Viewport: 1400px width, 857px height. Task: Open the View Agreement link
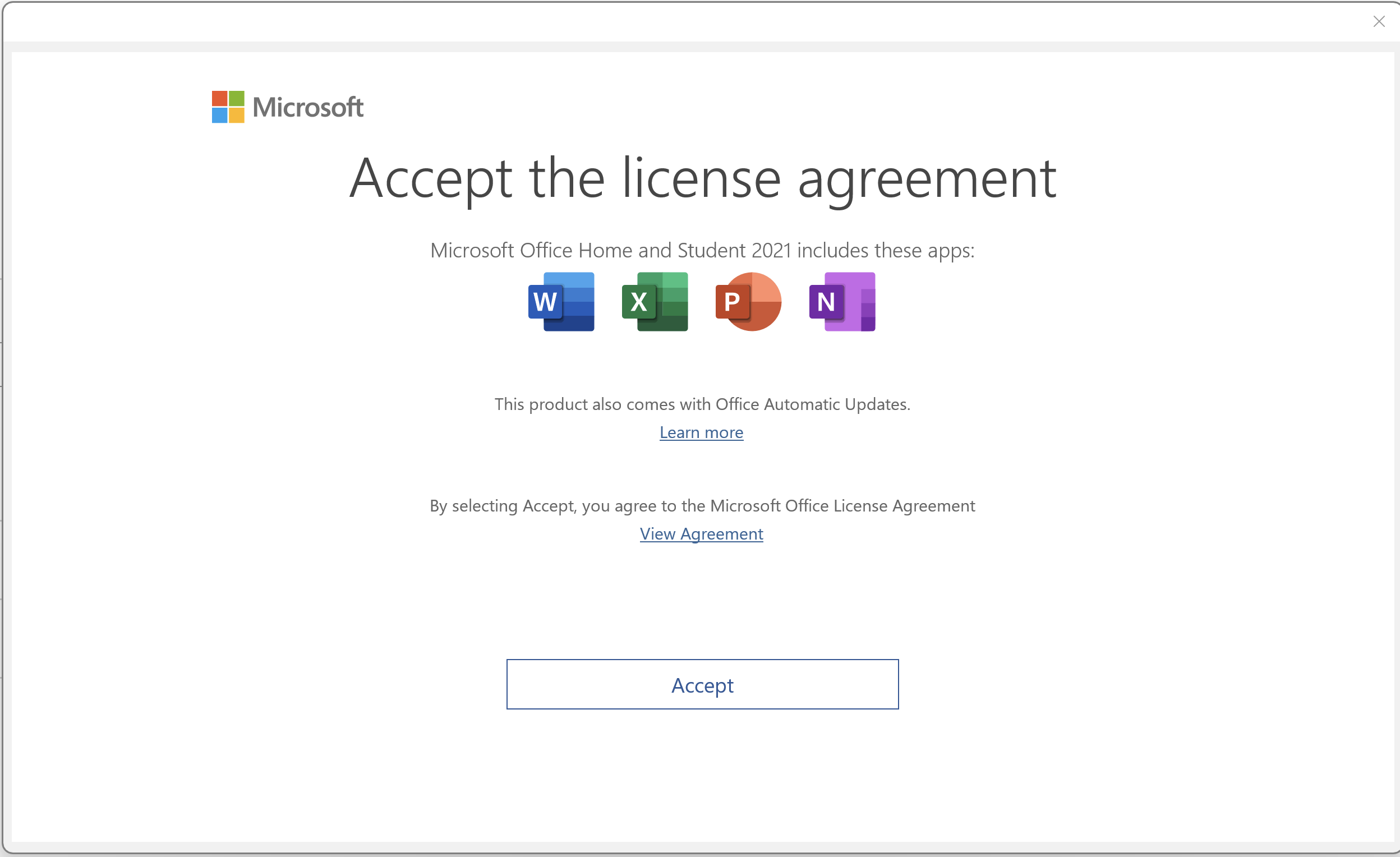point(701,533)
